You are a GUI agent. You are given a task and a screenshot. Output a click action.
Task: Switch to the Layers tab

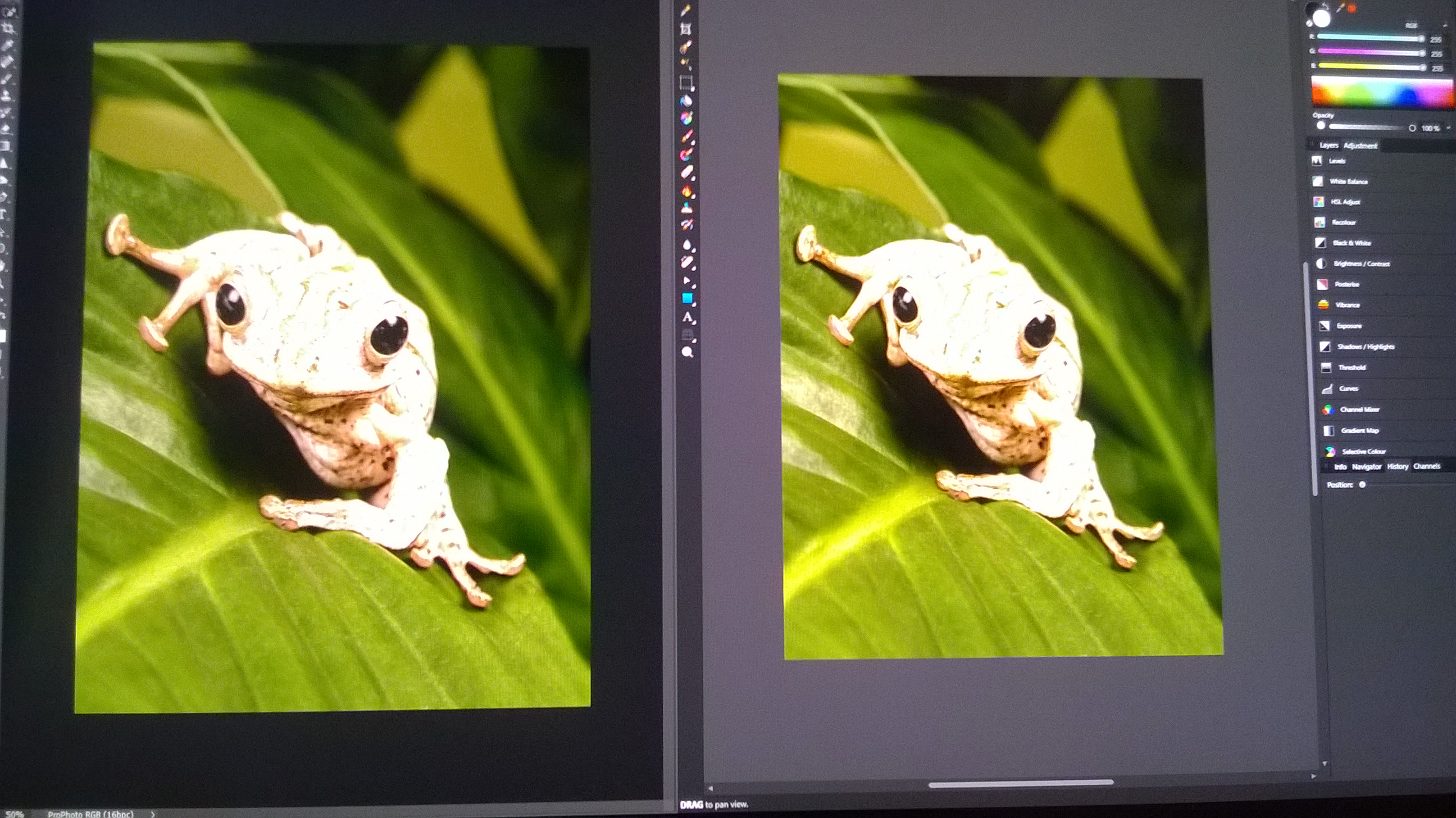(x=1328, y=146)
